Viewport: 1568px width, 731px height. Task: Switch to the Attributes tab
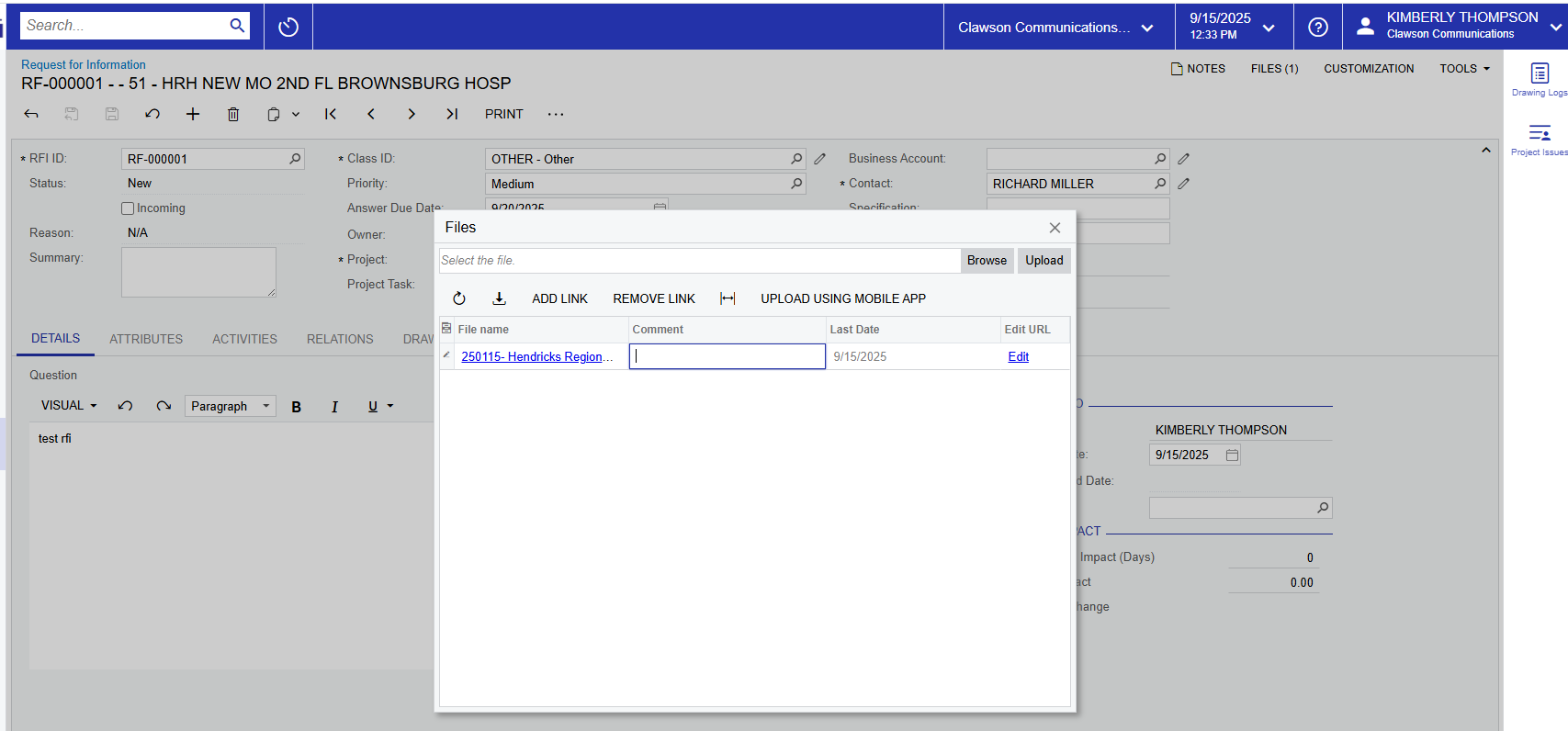click(x=146, y=339)
